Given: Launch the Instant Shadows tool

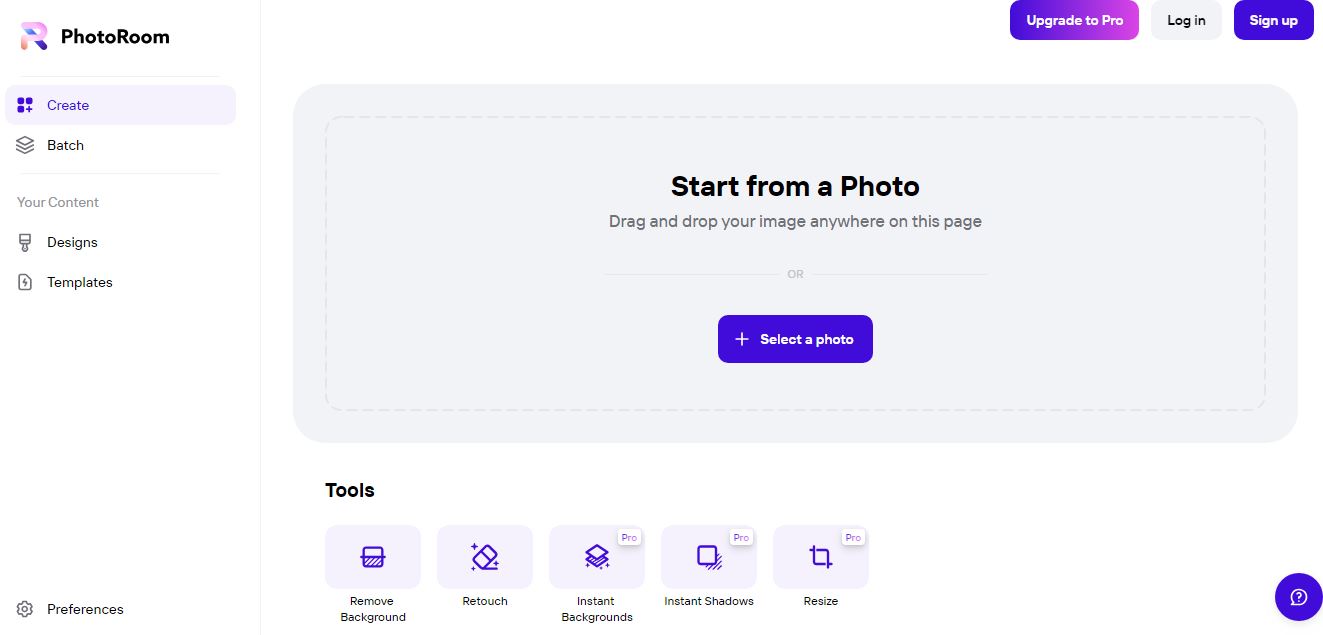Looking at the screenshot, I should click(709, 557).
